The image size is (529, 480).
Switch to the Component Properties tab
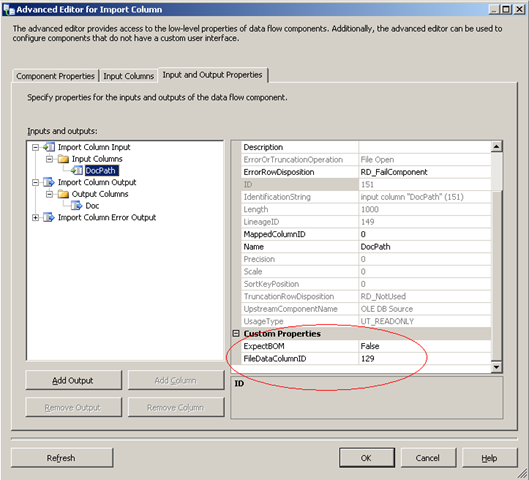tap(55, 76)
